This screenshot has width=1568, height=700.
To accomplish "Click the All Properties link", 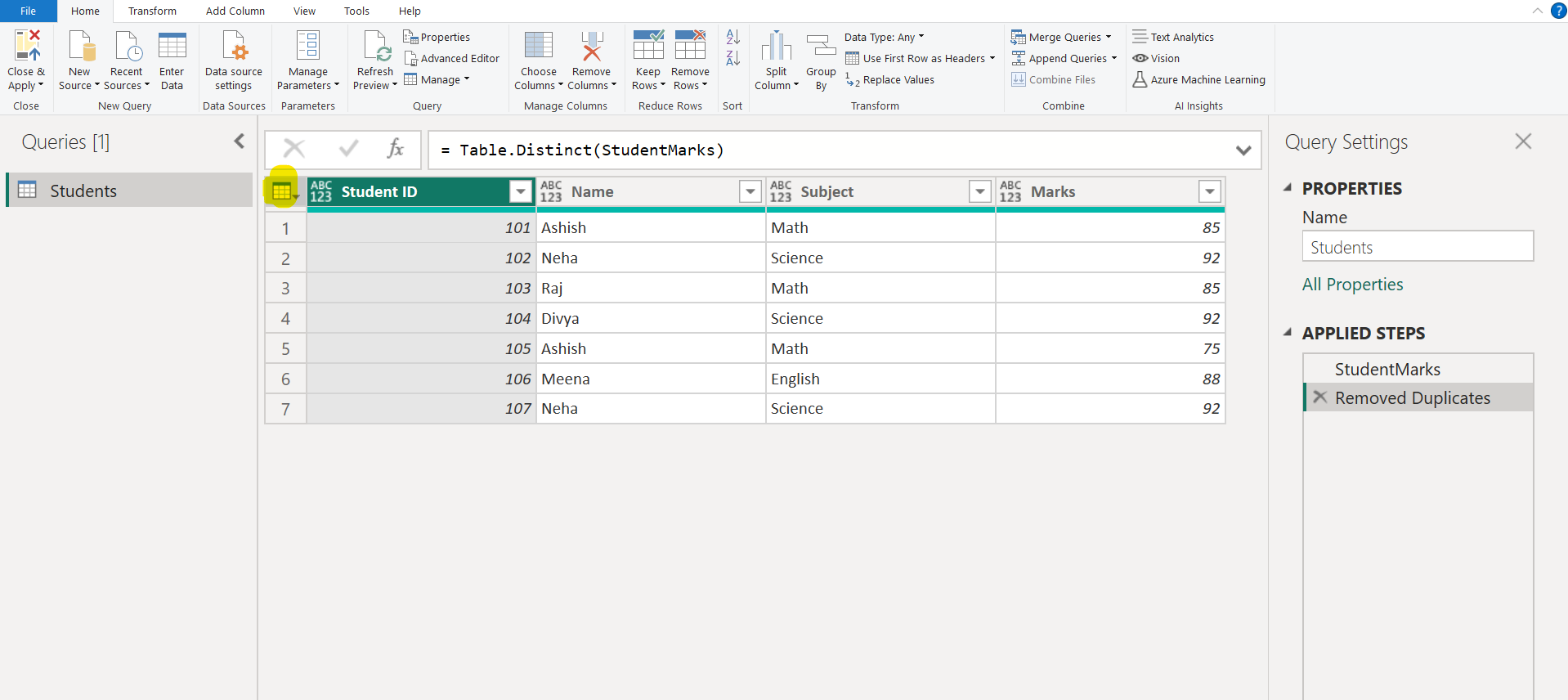I will [1352, 285].
